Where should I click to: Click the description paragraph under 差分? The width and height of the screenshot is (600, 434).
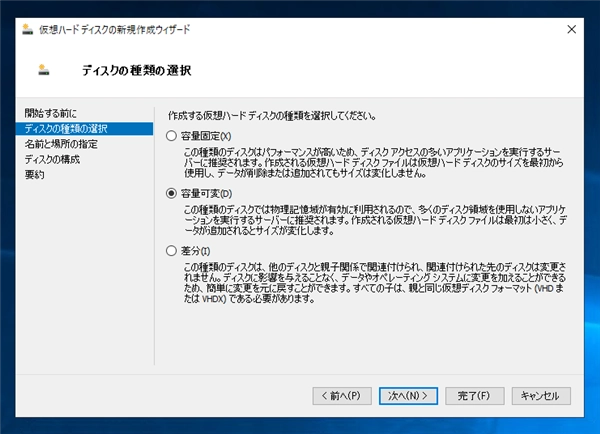pyautogui.click(x=375, y=282)
